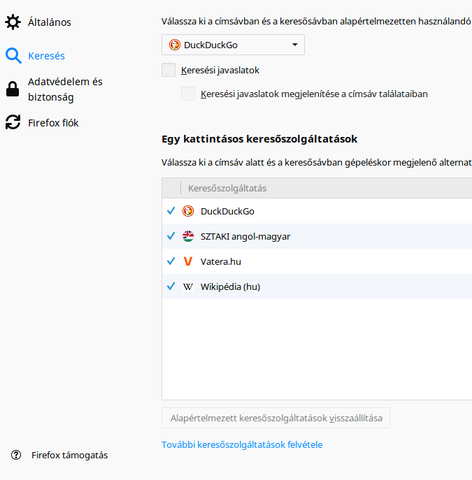Click the magnifier icon next to Keresés
Viewport: 472px width, 480px height.
13,56
